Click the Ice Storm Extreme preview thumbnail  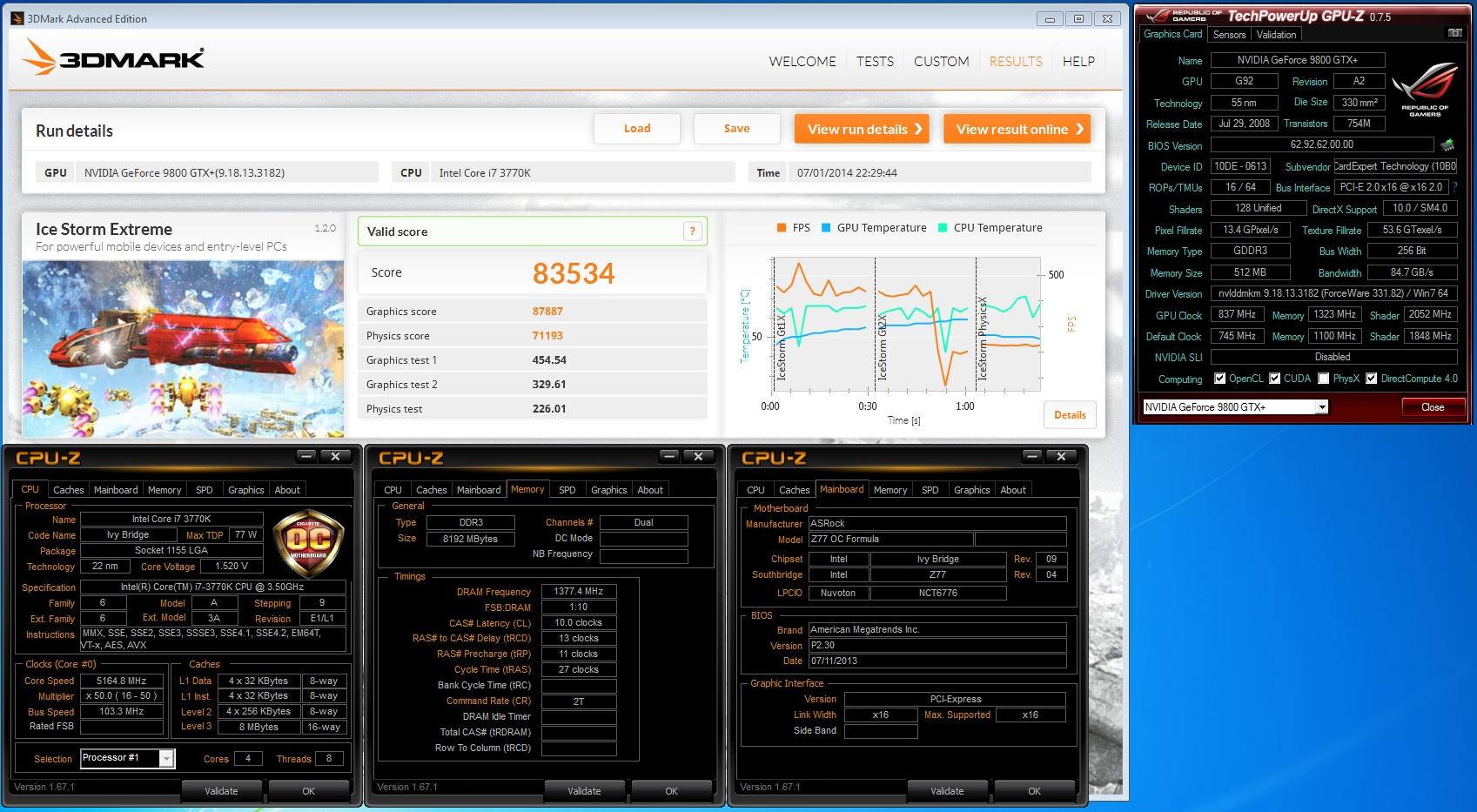coord(183,349)
